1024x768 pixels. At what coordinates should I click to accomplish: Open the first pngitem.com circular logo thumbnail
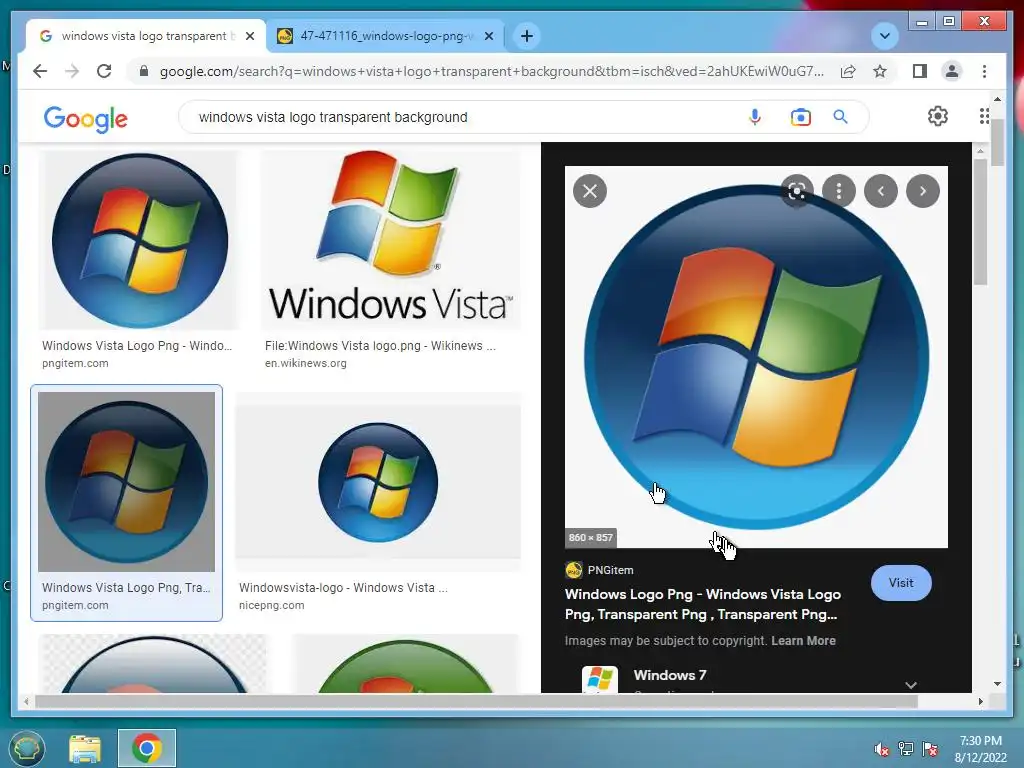tap(140, 240)
